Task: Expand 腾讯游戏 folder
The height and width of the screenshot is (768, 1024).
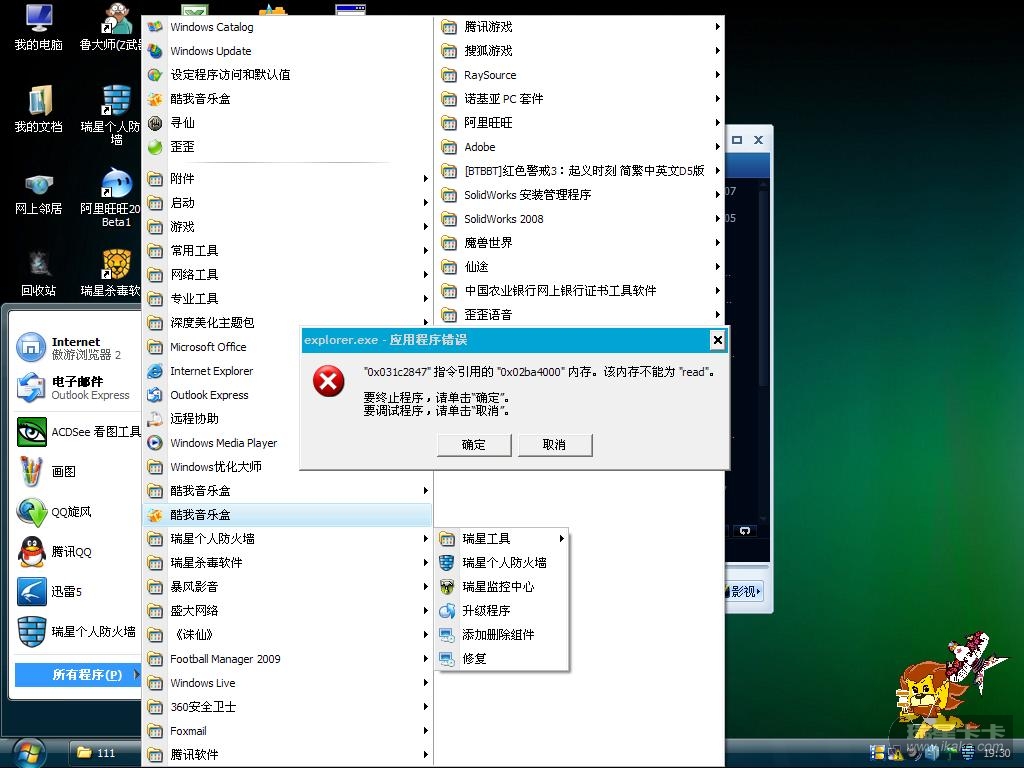Action: tap(580, 27)
